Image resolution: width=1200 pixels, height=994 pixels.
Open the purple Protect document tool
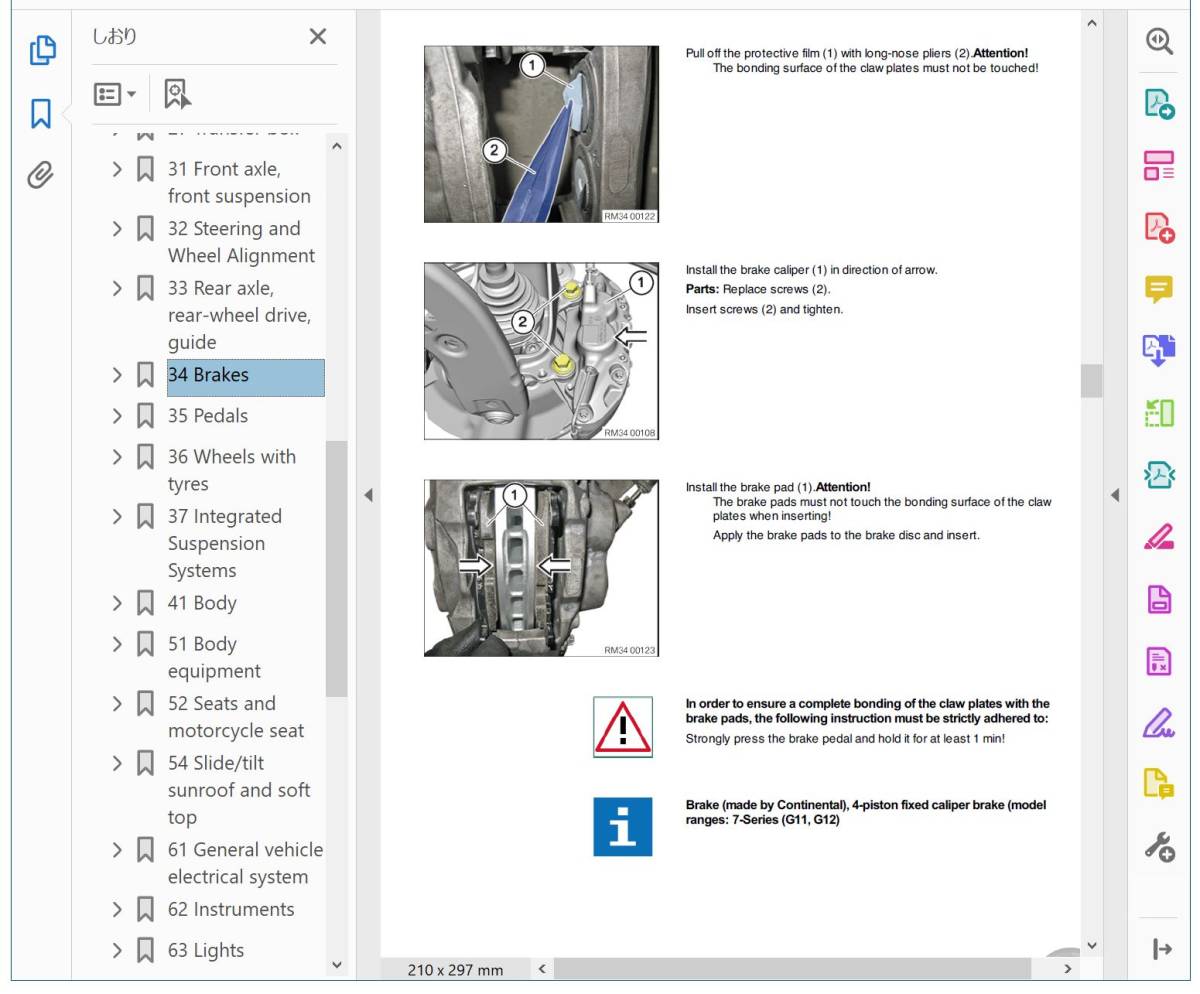tap(1159, 599)
